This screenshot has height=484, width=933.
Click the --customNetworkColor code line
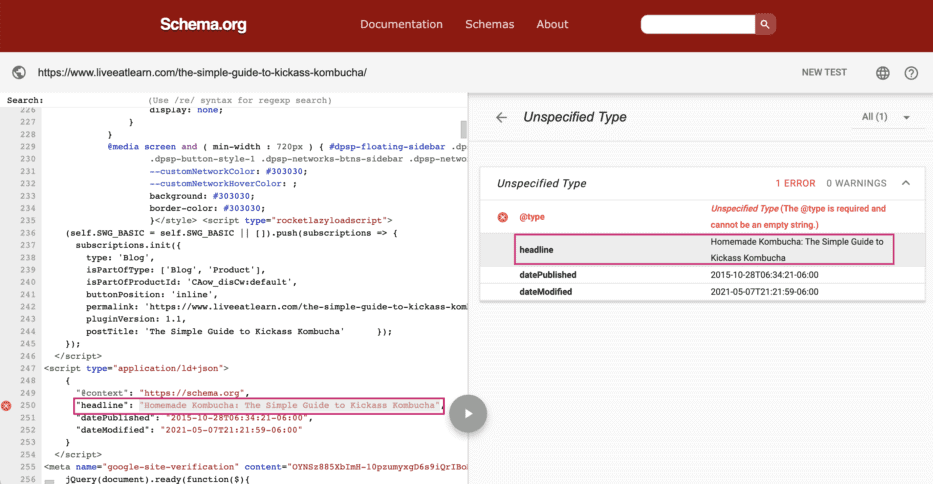pyautogui.click(x=228, y=171)
